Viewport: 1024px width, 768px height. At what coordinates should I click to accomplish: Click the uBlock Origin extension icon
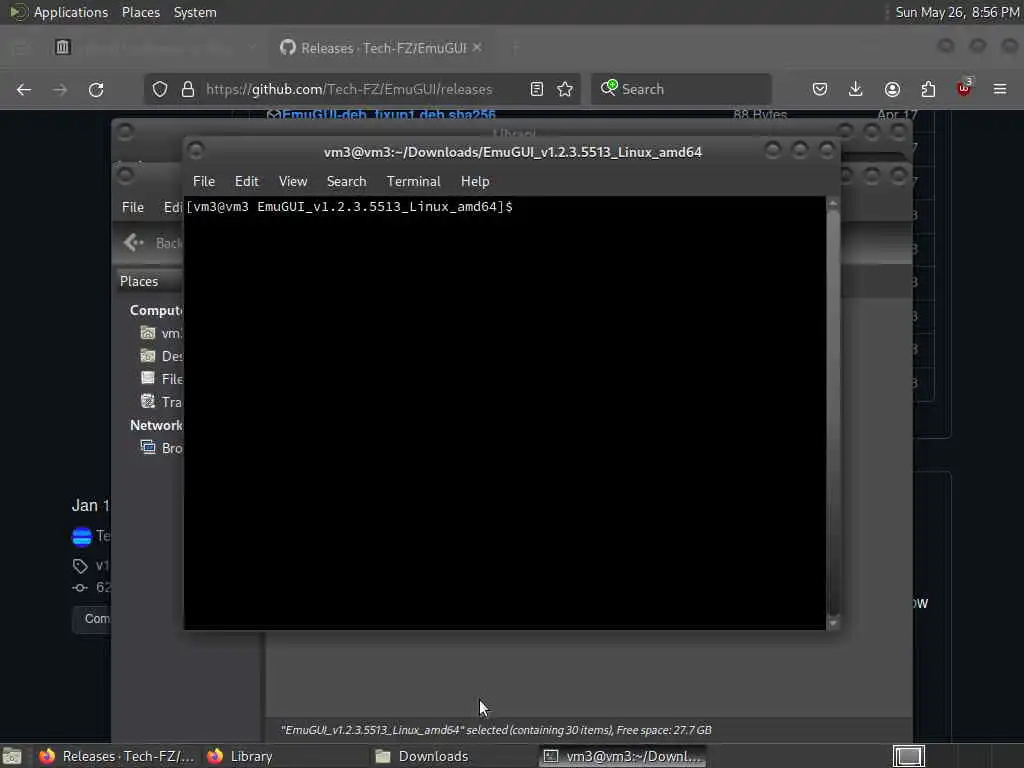[x=964, y=88]
